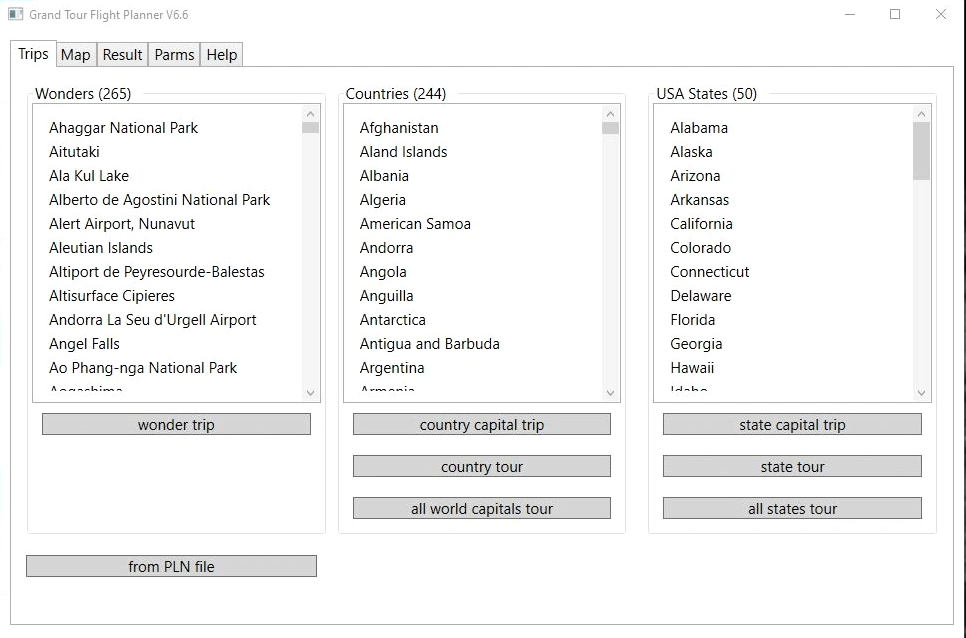Select Aleutian Islands wonder entry
The height and width of the screenshot is (638, 966).
click(101, 248)
